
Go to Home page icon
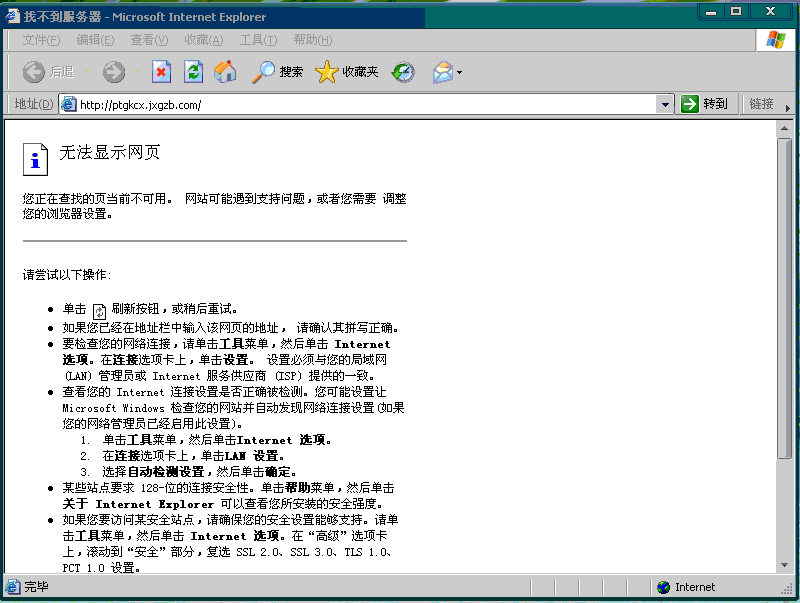(x=225, y=72)
